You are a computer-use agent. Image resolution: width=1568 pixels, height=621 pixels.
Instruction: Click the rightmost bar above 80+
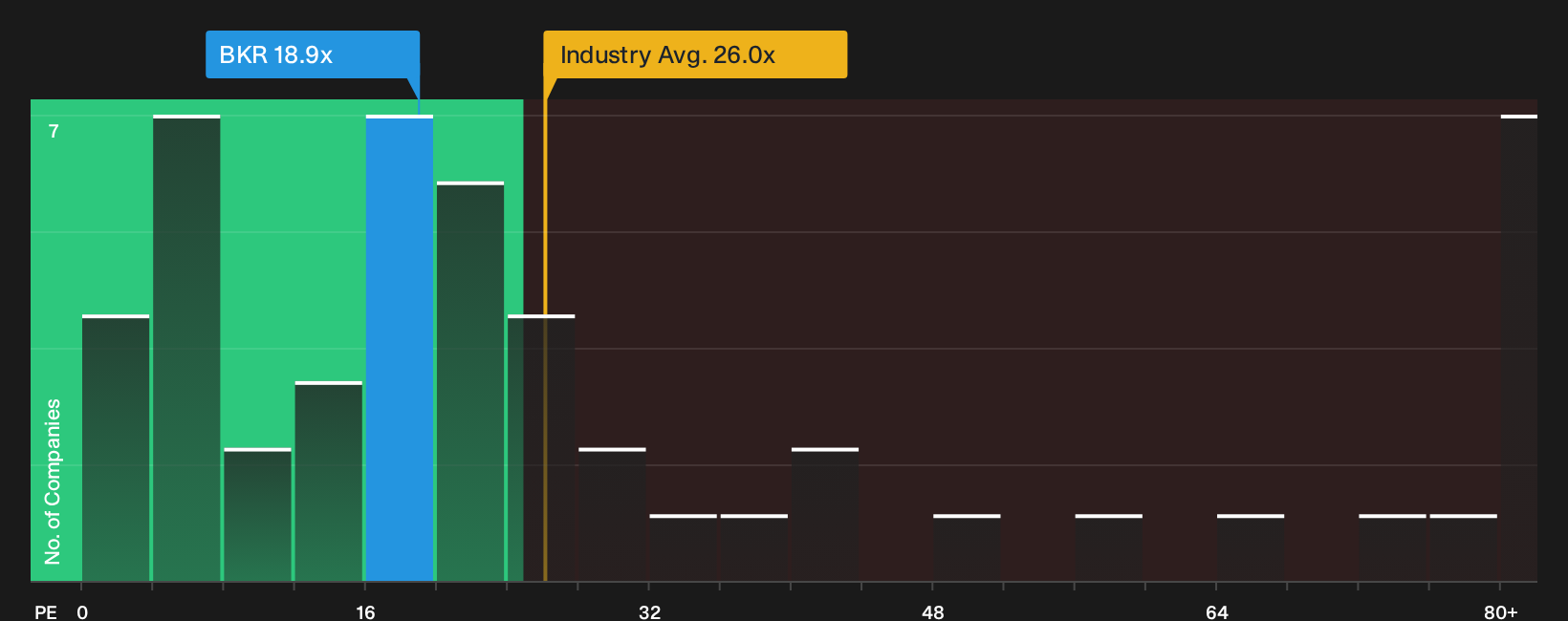tap(1518, 348)
